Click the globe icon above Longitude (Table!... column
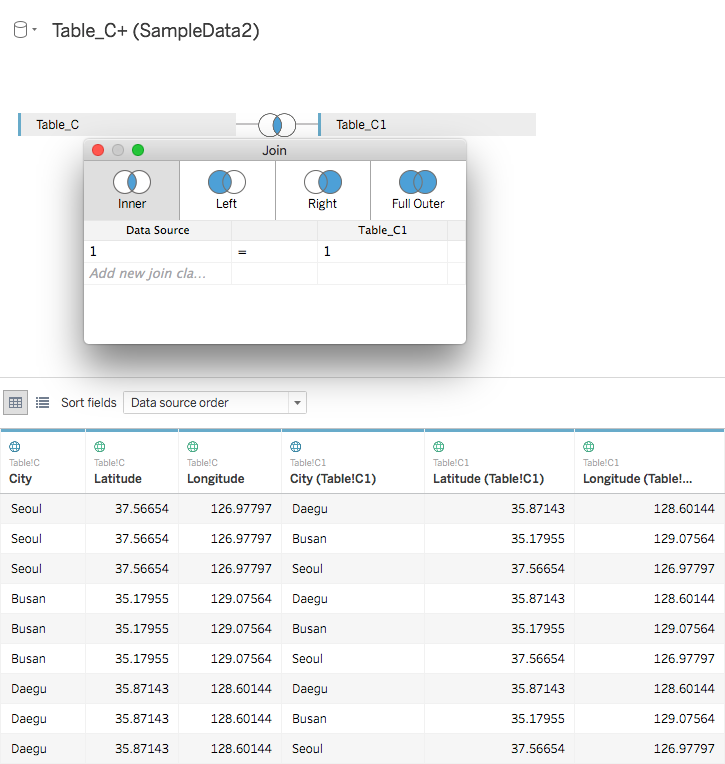725x764 pixels. coord(589,446)
